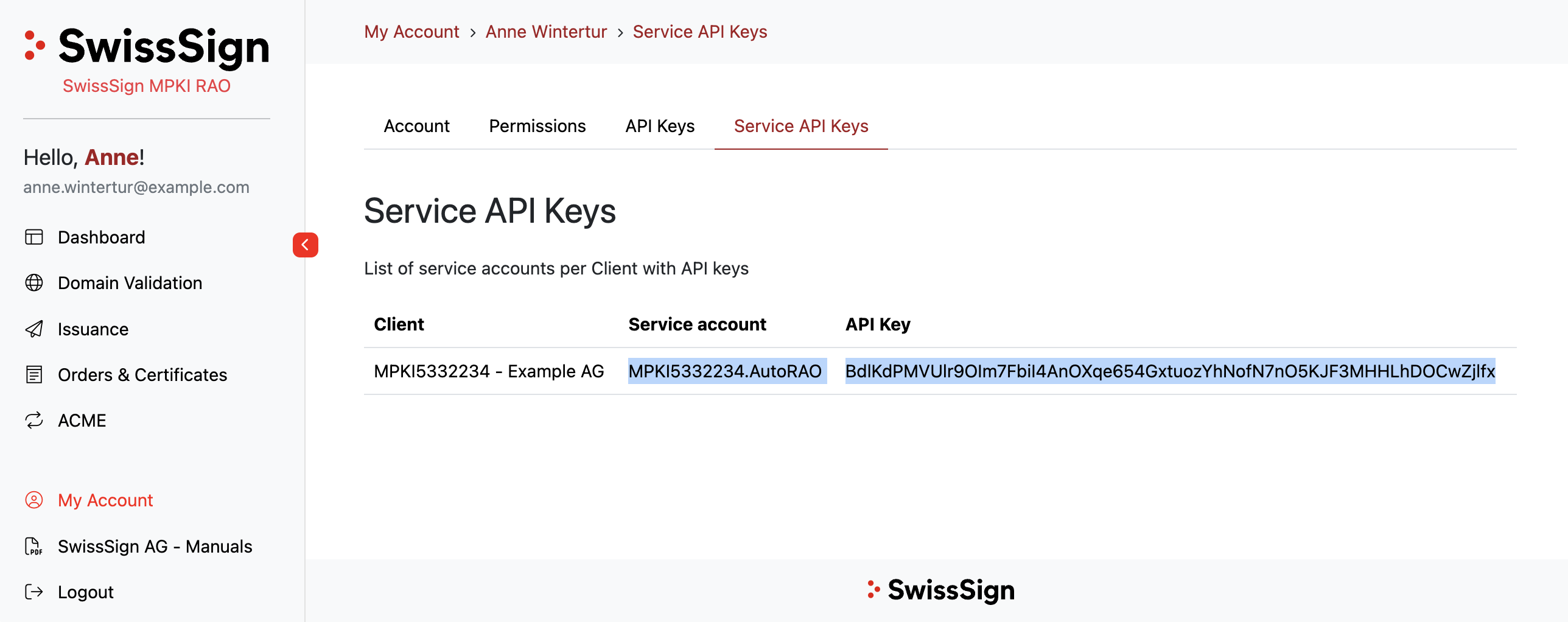Click the My Account user icon
This screenshot has height=622, width=1568.
[x=34, y=500]
